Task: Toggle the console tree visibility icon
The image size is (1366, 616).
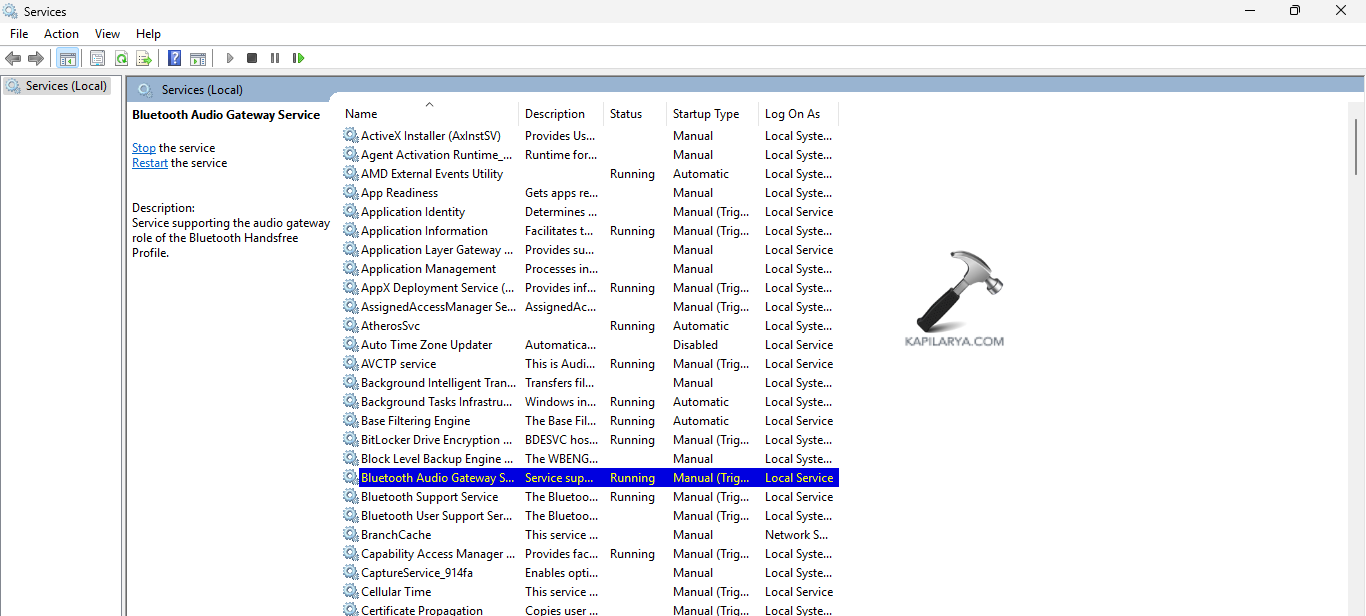Action: pyautogui.click(x=68, y=58)
